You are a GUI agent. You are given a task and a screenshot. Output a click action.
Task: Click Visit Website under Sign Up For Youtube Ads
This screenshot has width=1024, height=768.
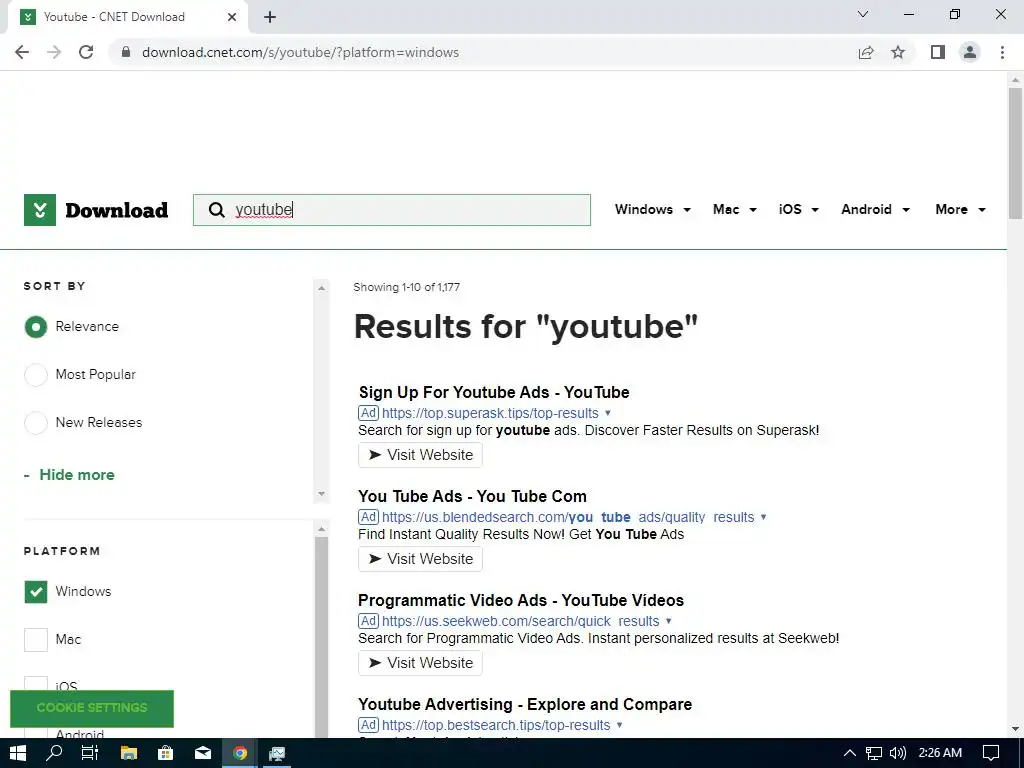[x=421, y=455]
